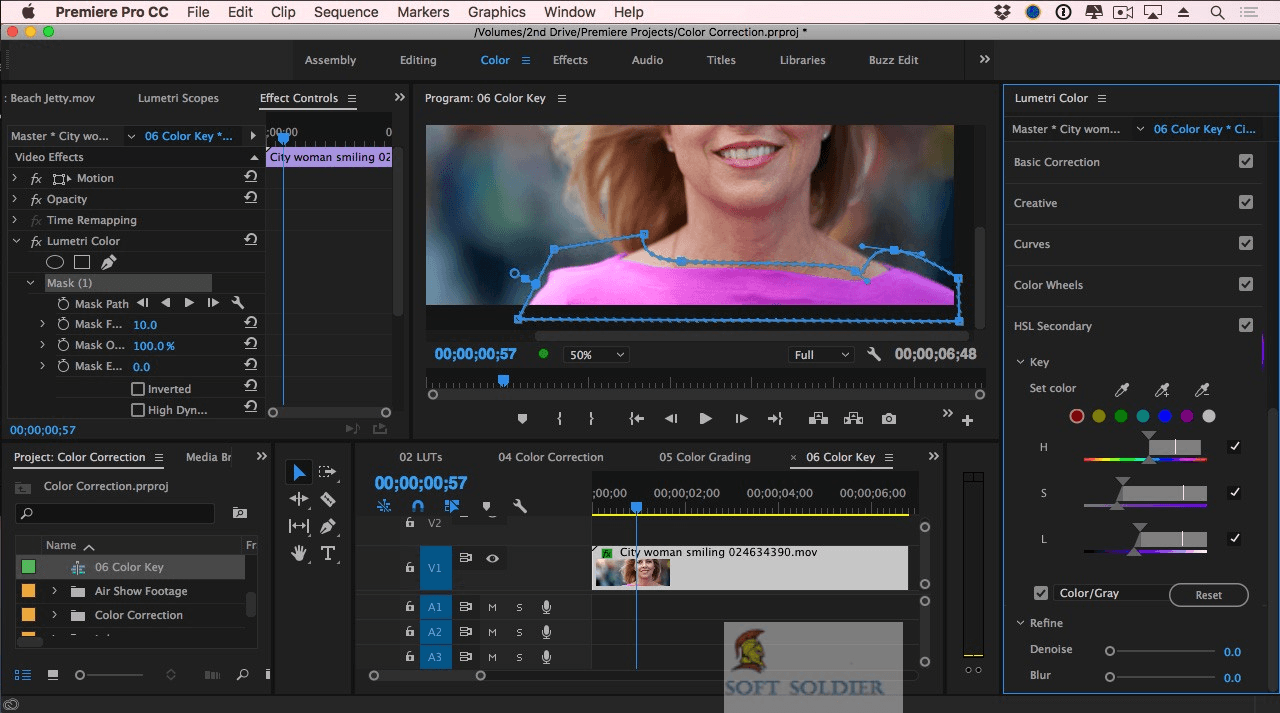Select the Selection tool

point(299,473)
